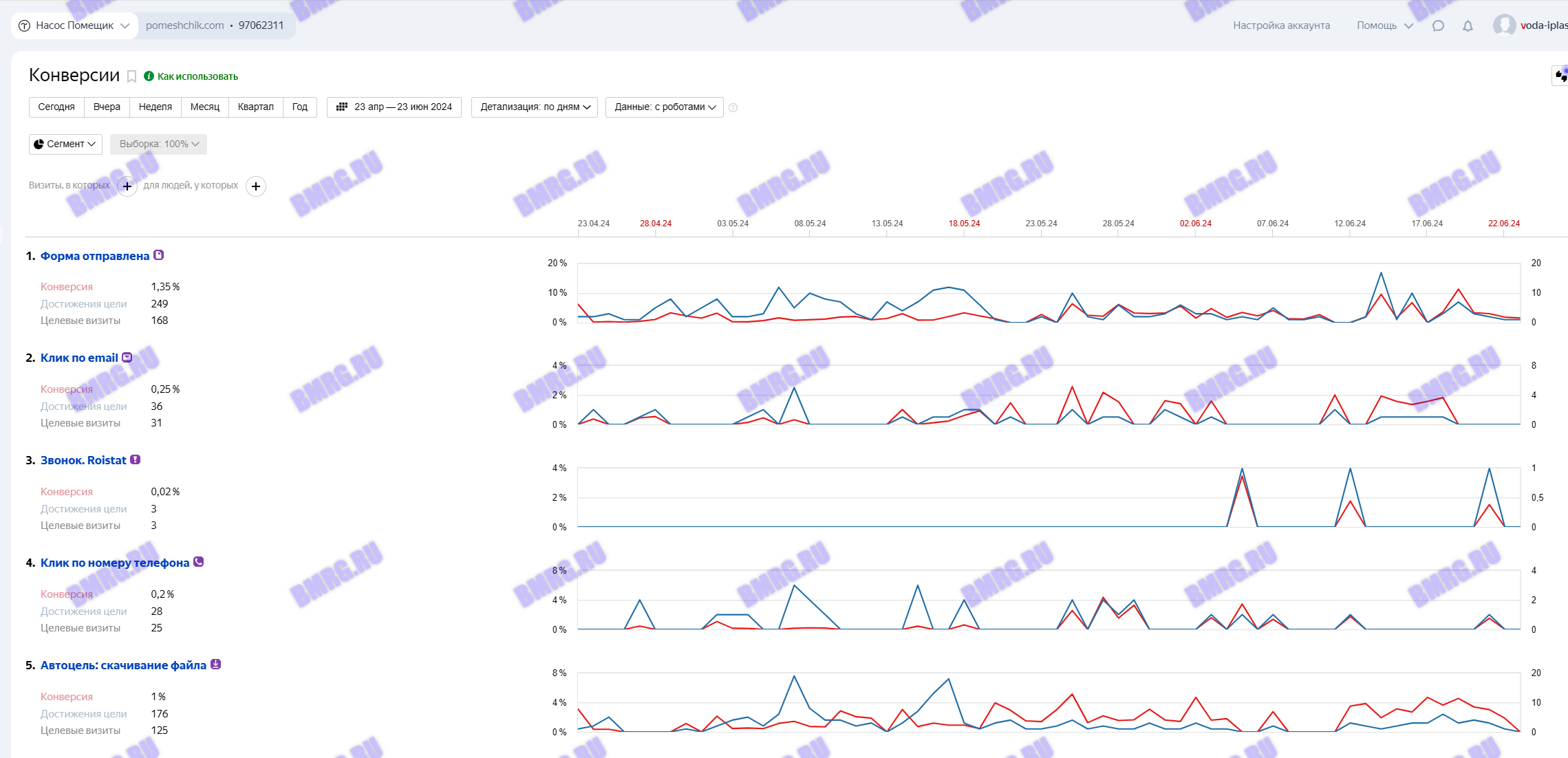
Task: Open the chat messages icon
Action: (1437, 26)
